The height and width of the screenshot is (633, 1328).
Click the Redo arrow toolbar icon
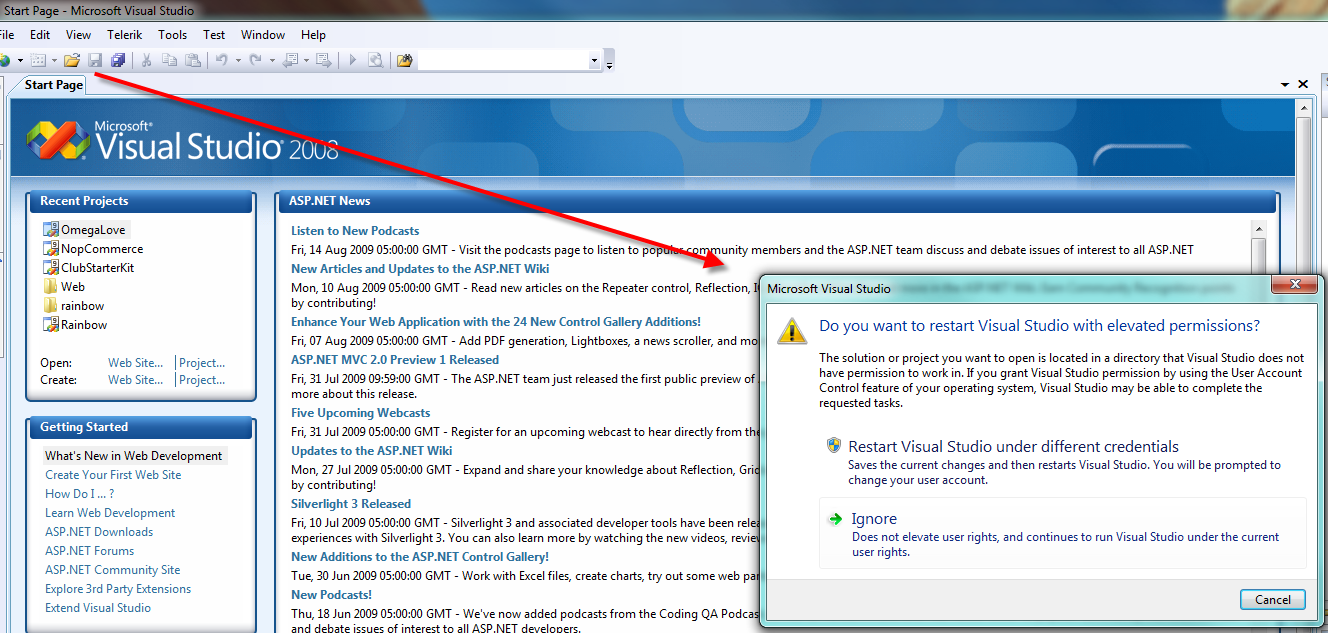255,60
